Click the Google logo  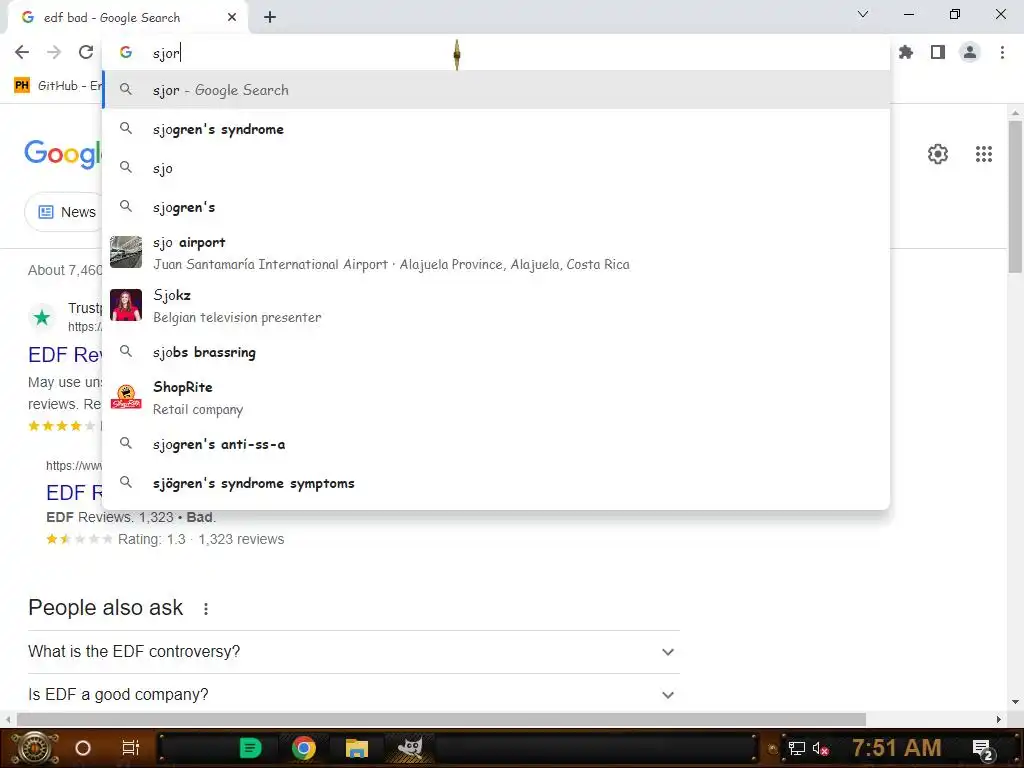click(x=63, y=153)
